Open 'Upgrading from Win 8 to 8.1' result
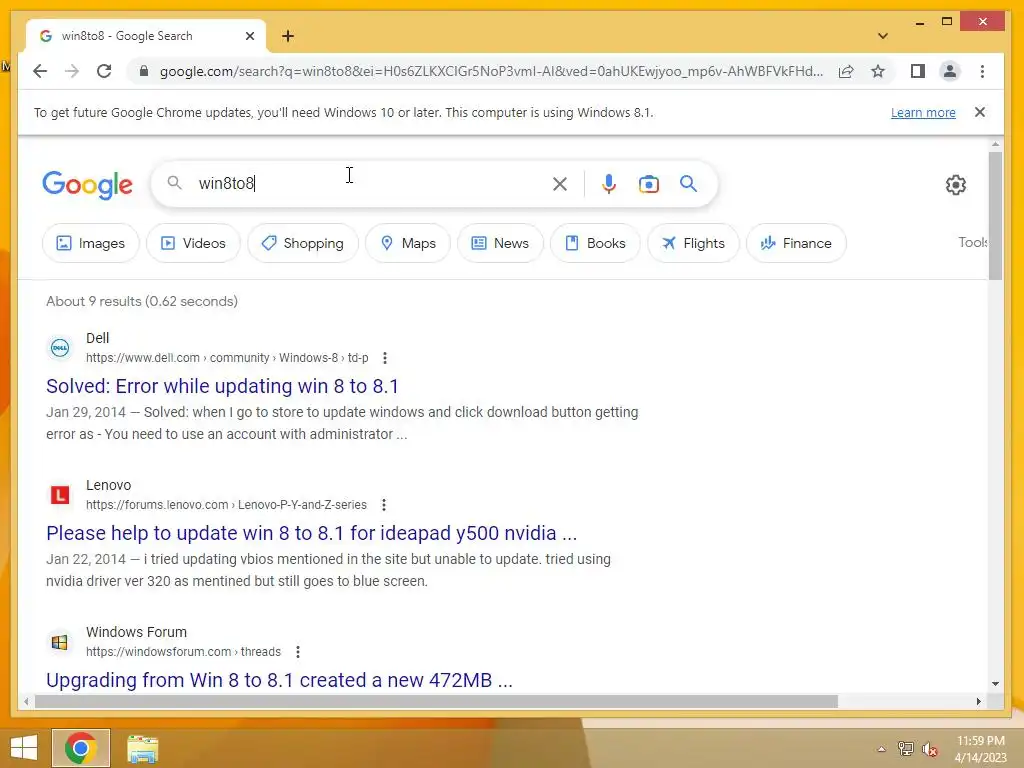1024x768 pixels. pos(280,680)
